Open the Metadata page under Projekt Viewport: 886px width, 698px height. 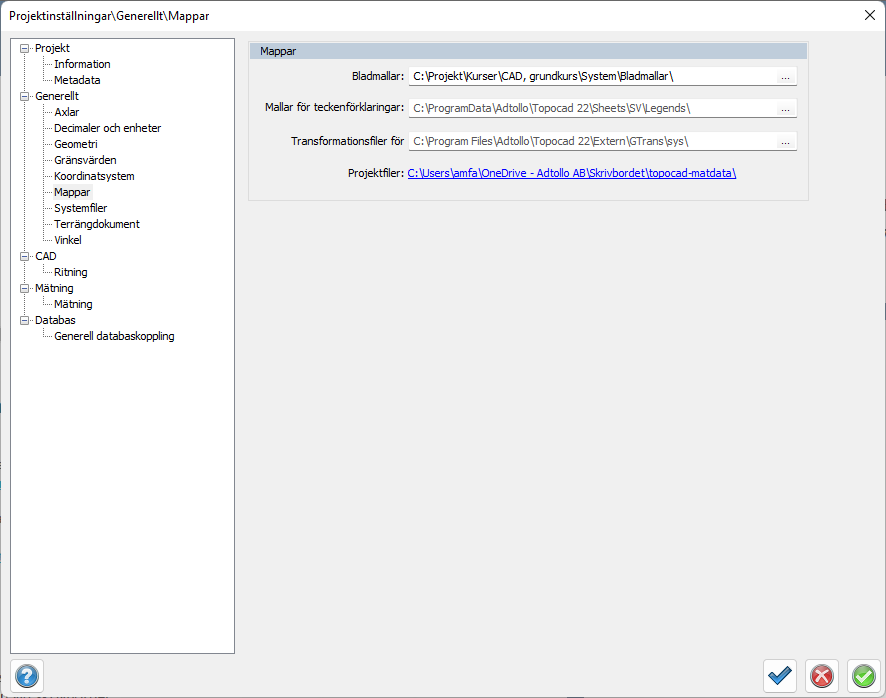77,80
